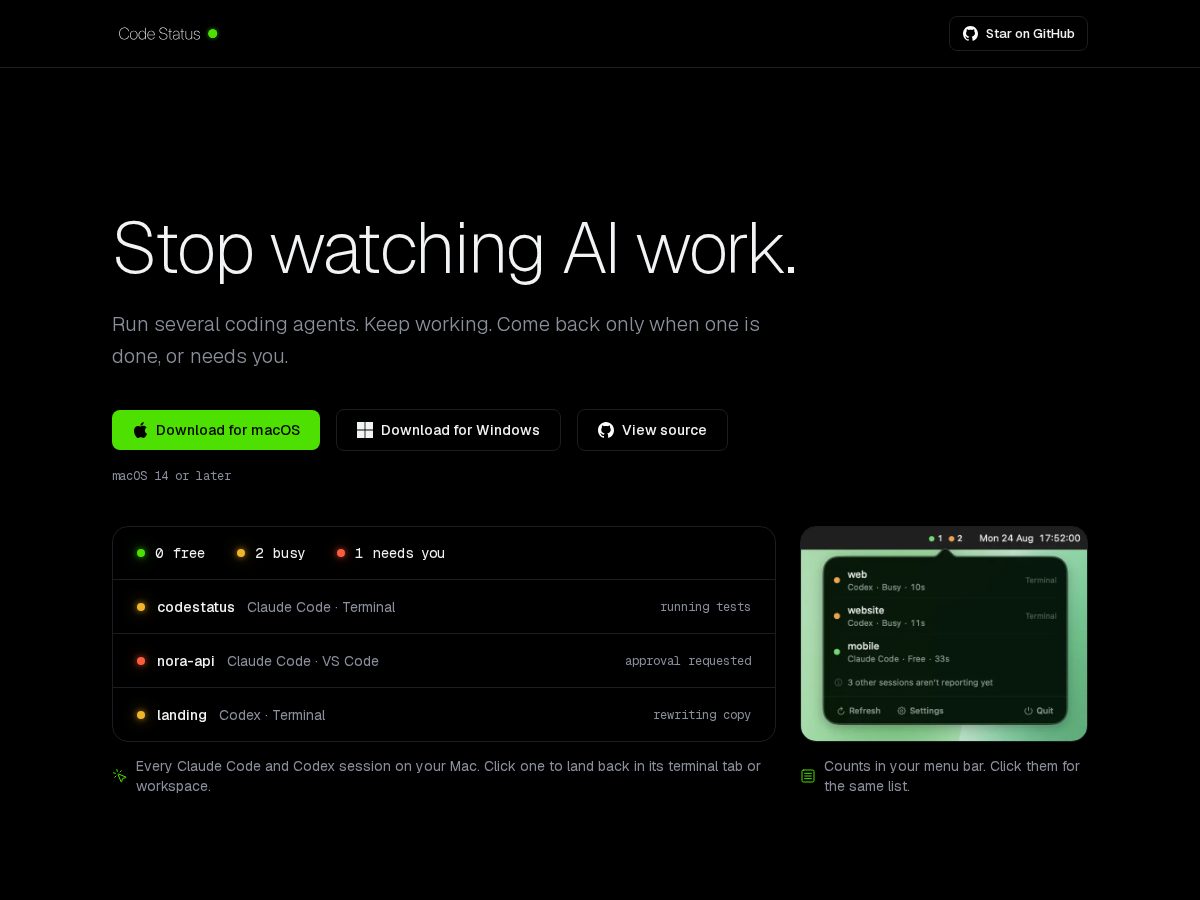Click the Star on GitHub button

[1018, 34]
